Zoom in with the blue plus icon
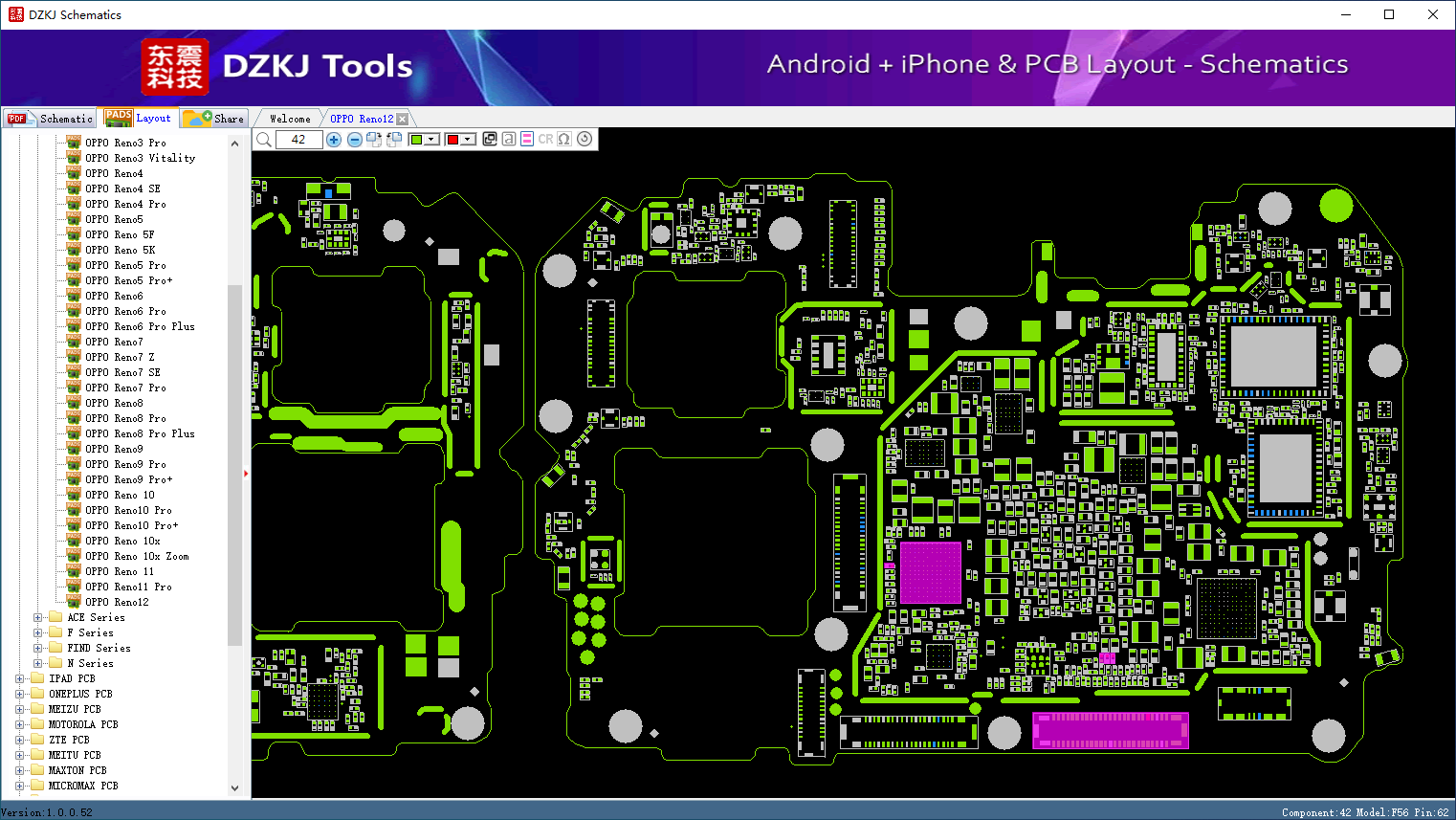Screen dimensions: 1456x820 (334, 140)
